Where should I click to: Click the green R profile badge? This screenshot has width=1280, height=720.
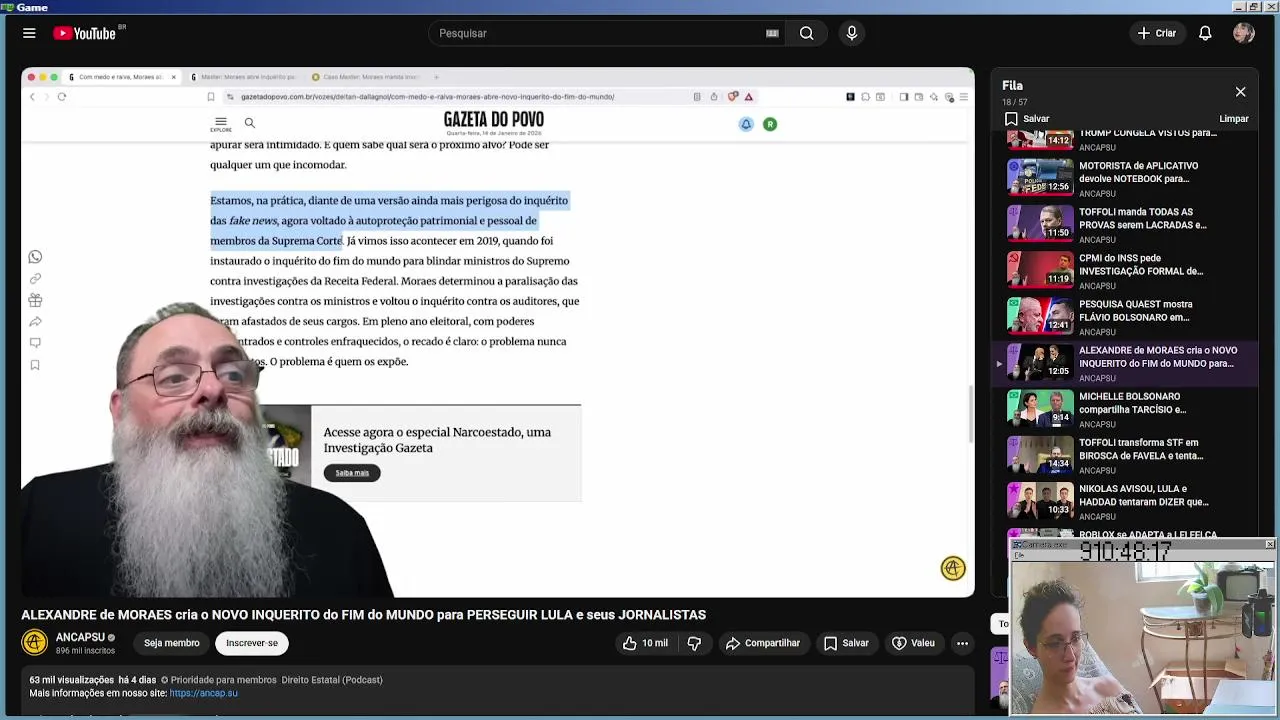(x=770, y=124)
